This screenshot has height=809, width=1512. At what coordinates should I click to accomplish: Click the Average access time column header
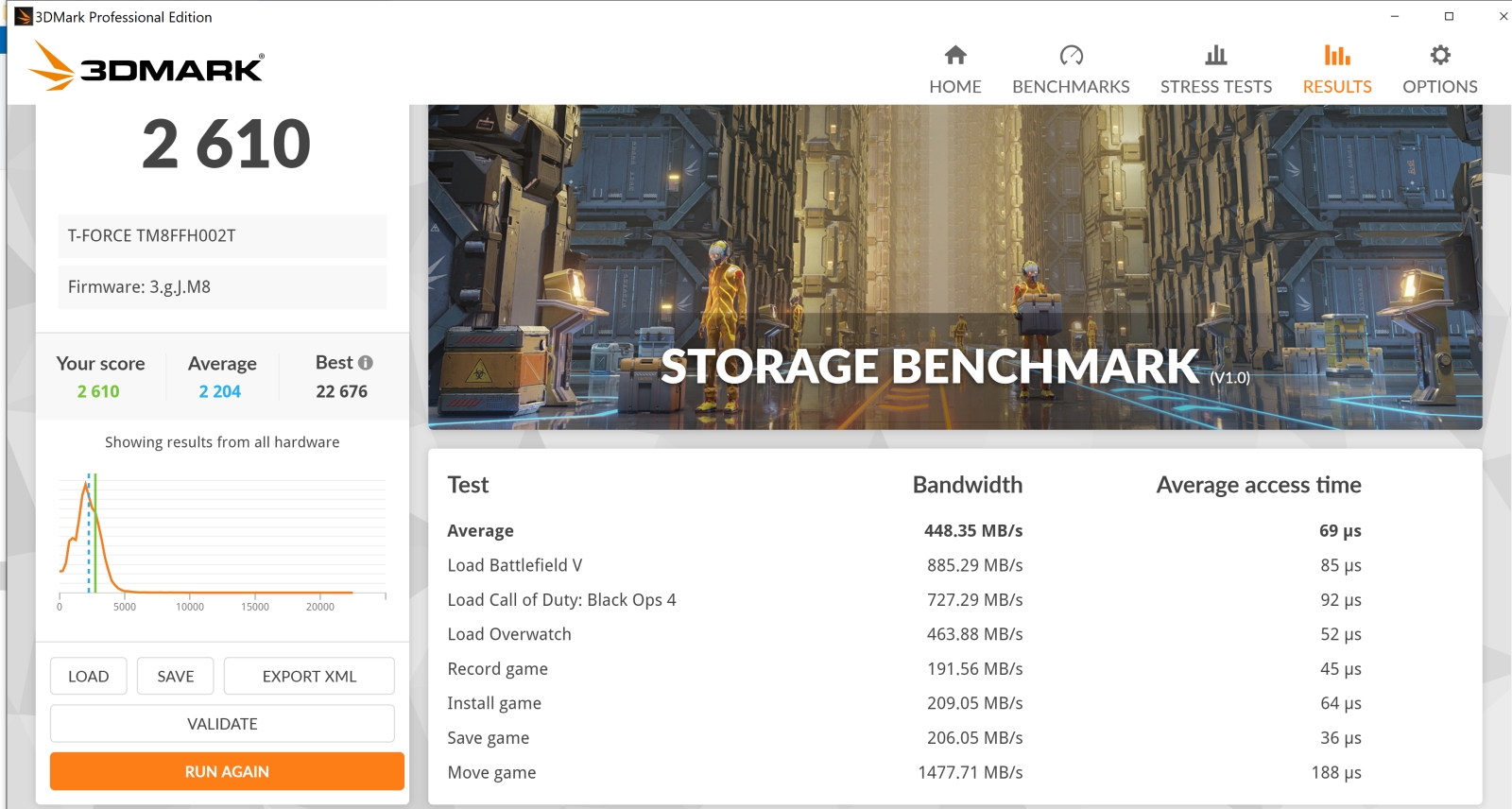1259,485
